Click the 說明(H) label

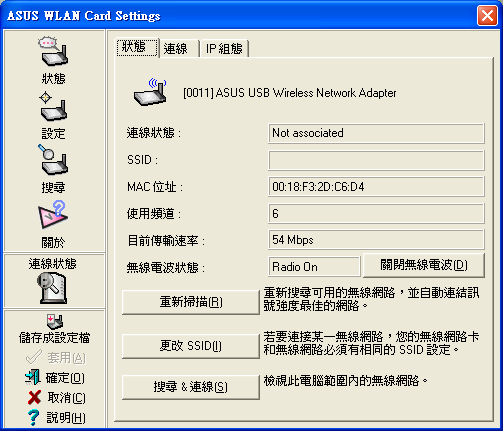click(66, 418)
